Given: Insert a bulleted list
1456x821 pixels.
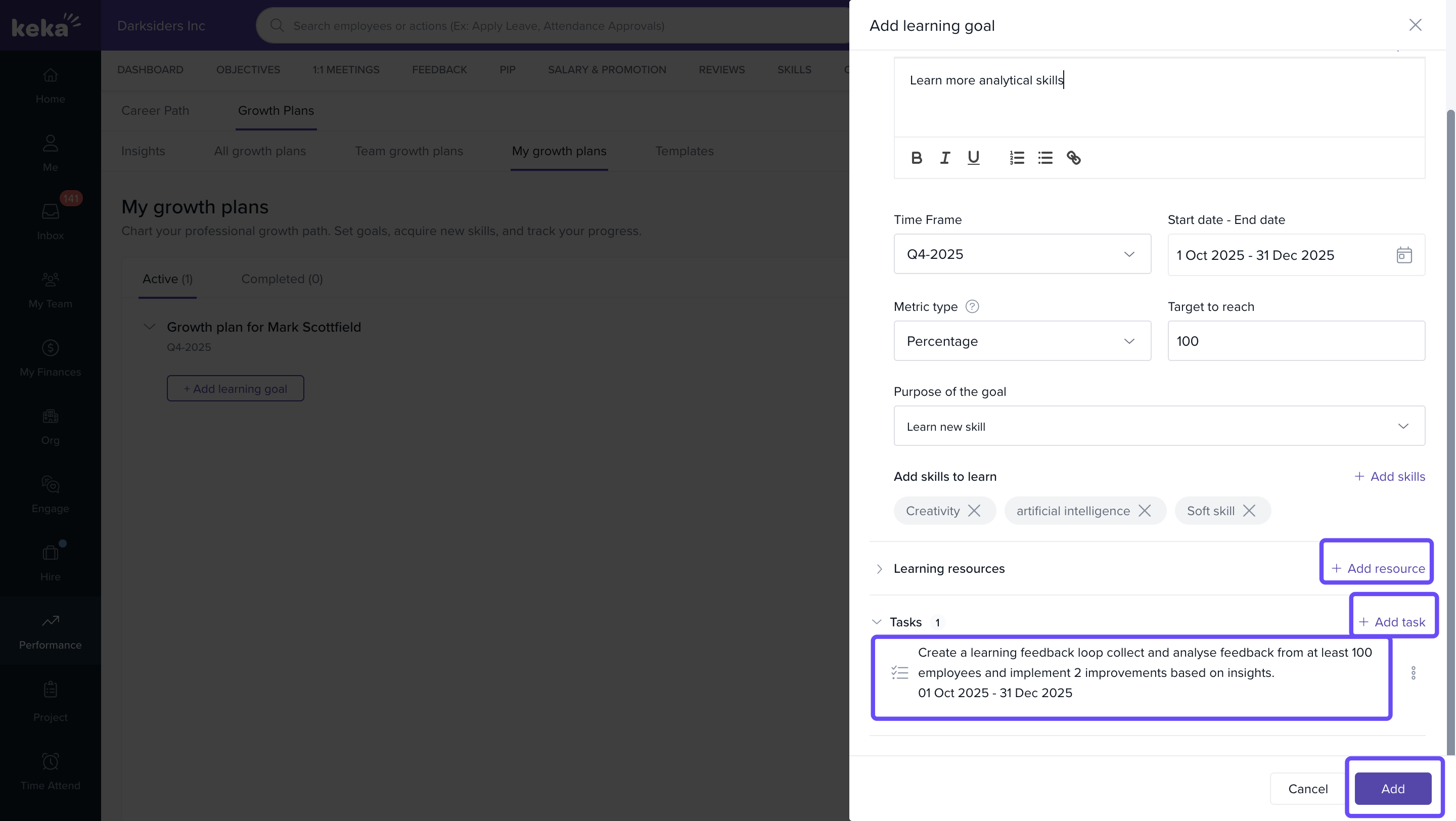Looking at the screenshot, I should [x=1044, y=158].
